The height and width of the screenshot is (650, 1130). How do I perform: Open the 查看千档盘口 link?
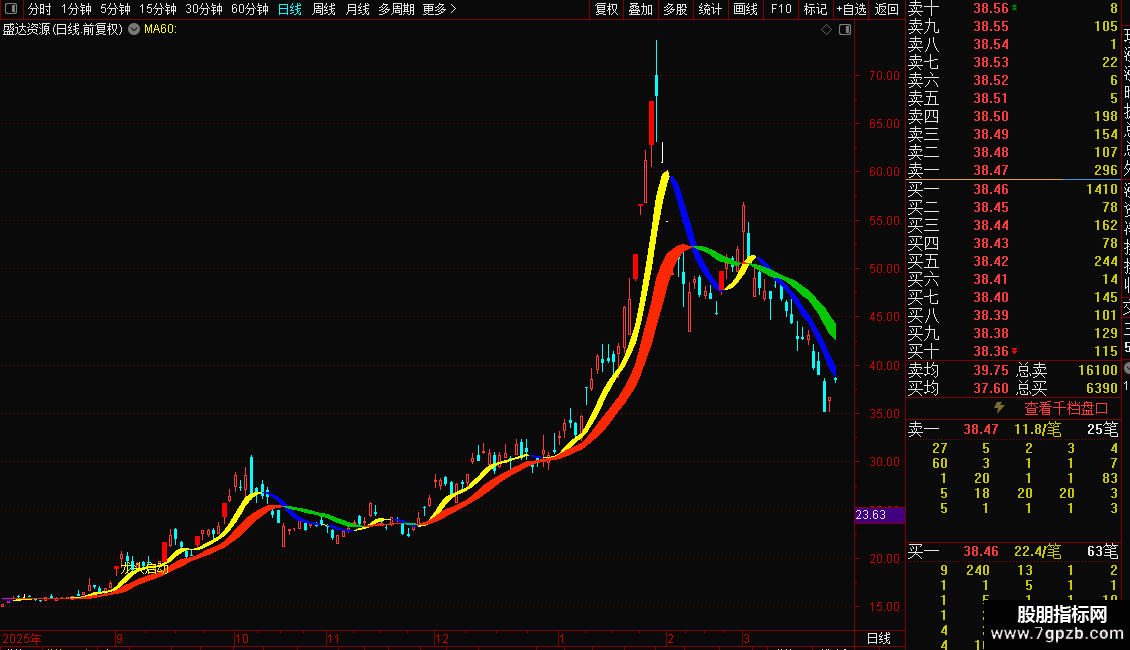(x=1066, y=409)
